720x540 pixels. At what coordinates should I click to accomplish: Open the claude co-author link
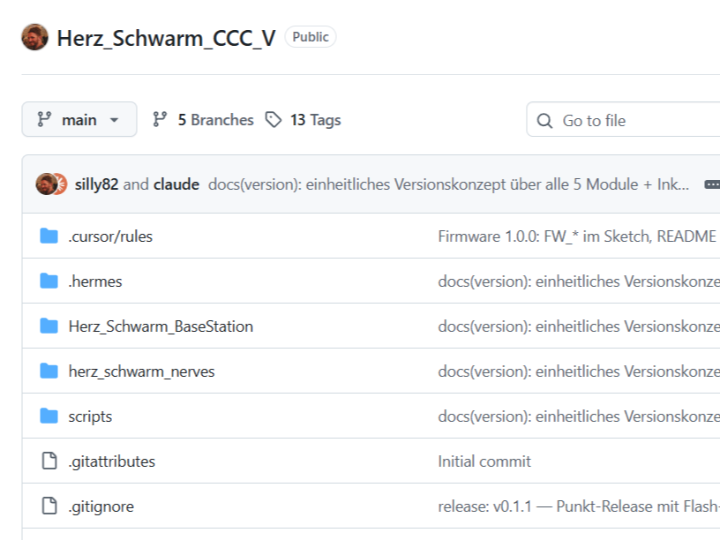click(x=176, y=185)
